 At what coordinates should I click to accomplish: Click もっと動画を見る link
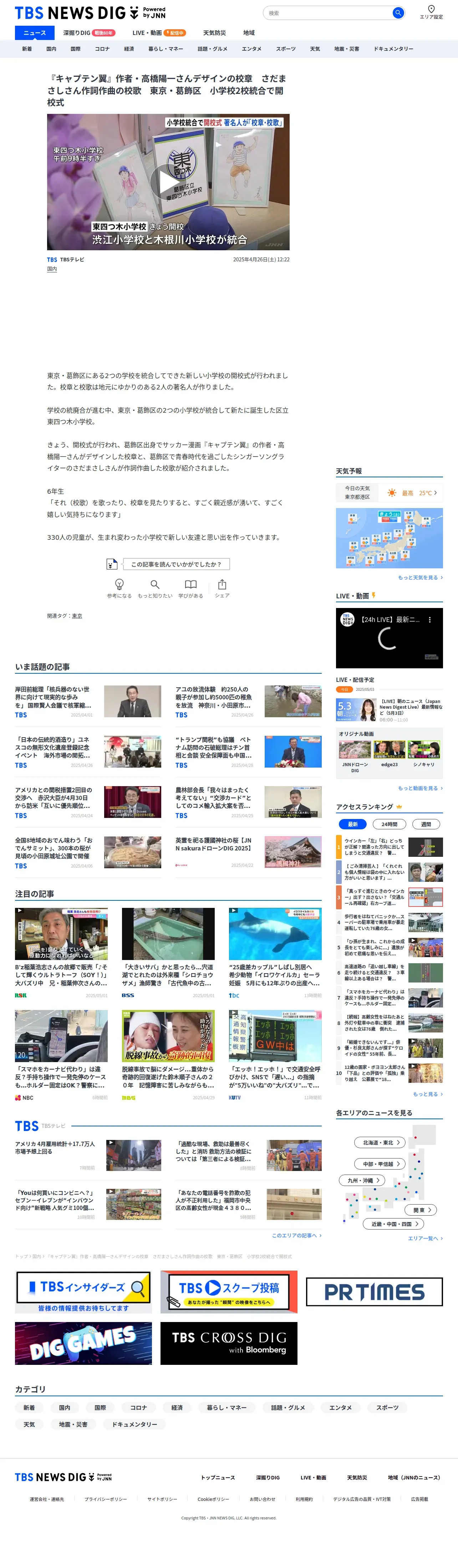[420, 788]
